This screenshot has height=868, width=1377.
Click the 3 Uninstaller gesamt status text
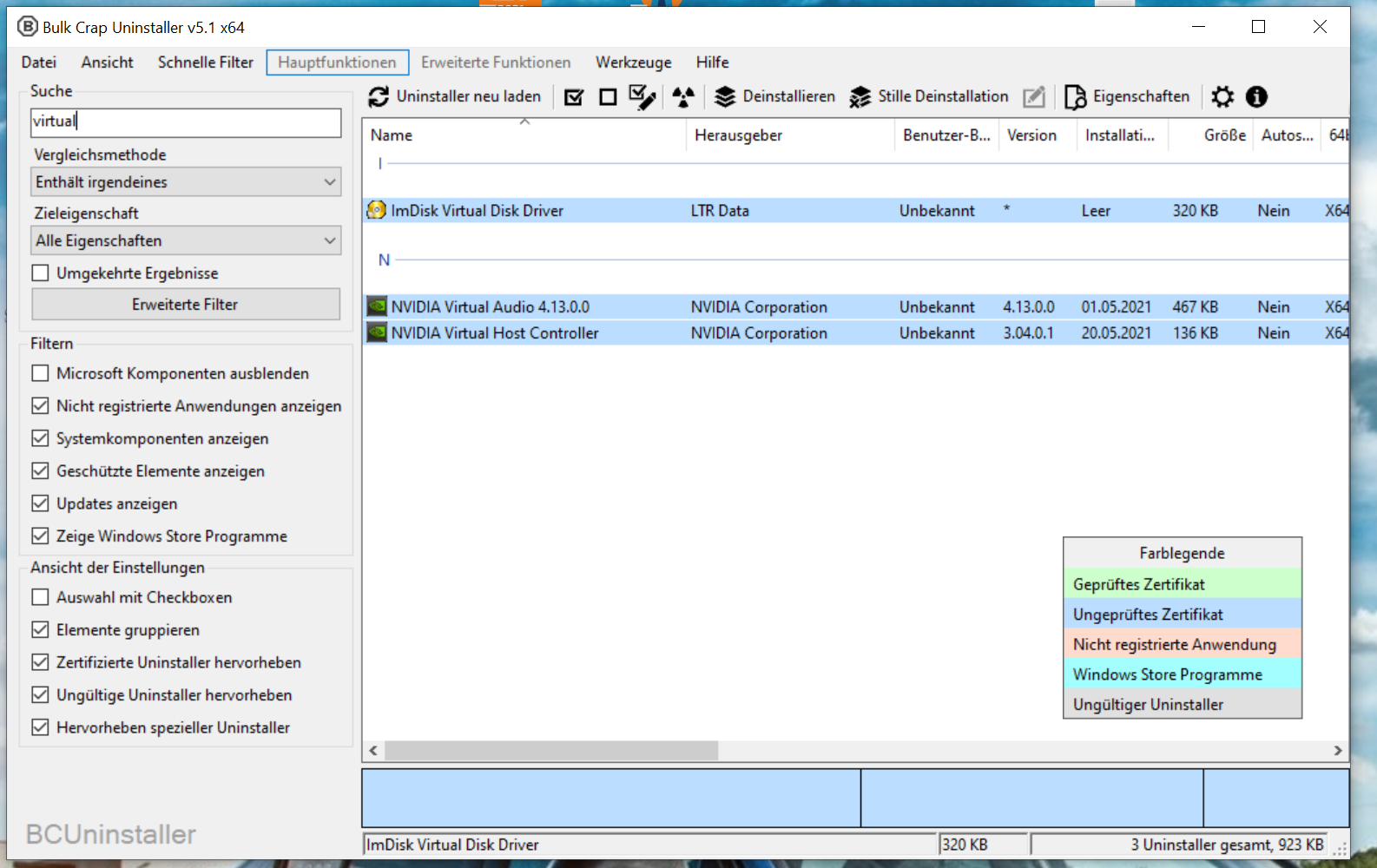[x=1227, y=845]
